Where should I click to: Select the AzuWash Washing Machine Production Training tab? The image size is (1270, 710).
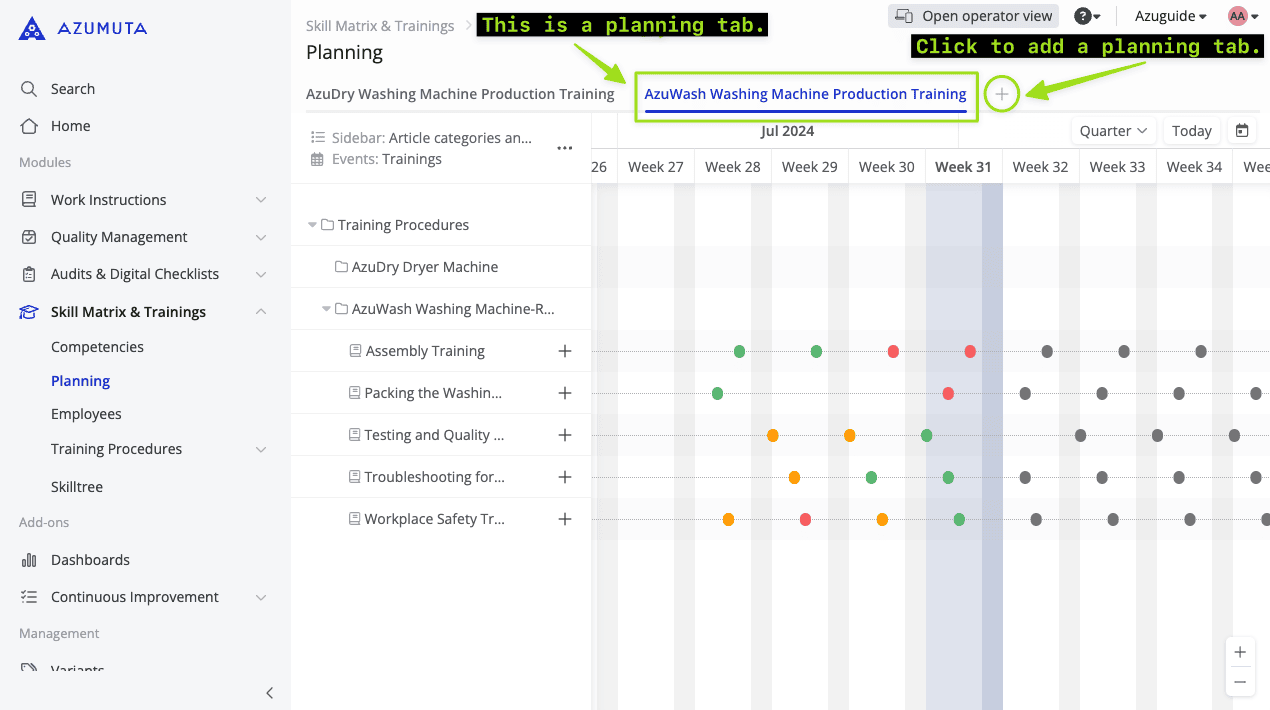pyautogui.click(x=805, y=94)
